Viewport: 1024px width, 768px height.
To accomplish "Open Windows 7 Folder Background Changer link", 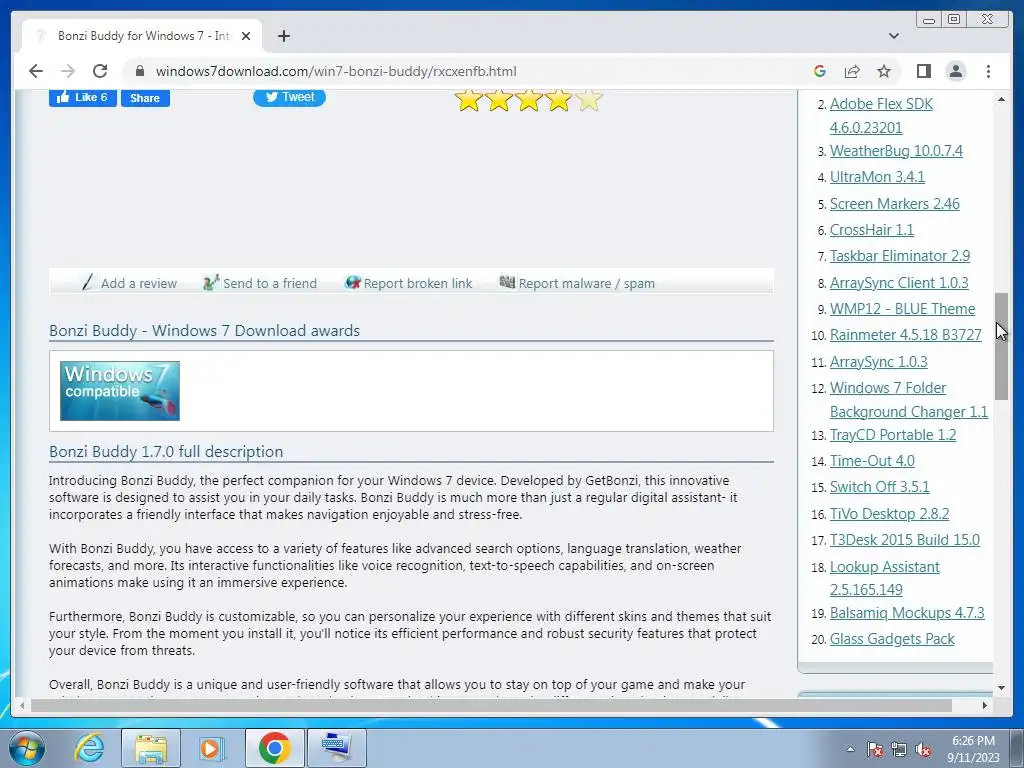I will [x=908, y=400].
